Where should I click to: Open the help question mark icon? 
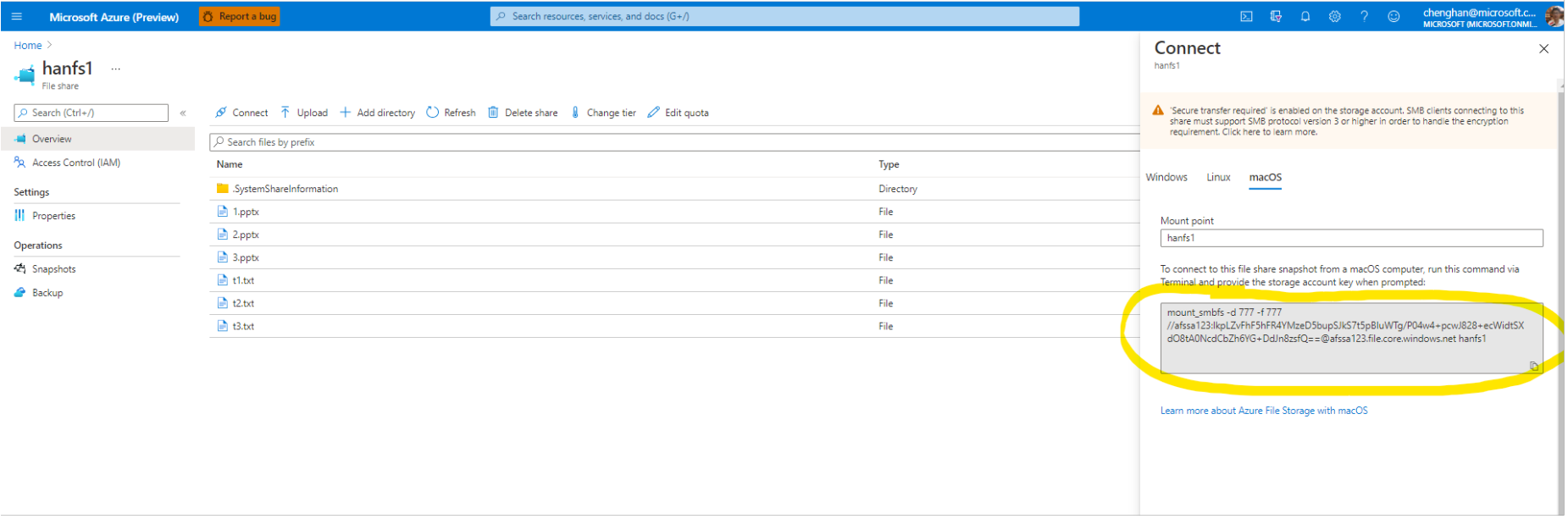pyautogui.click(x=1364, y=16)
